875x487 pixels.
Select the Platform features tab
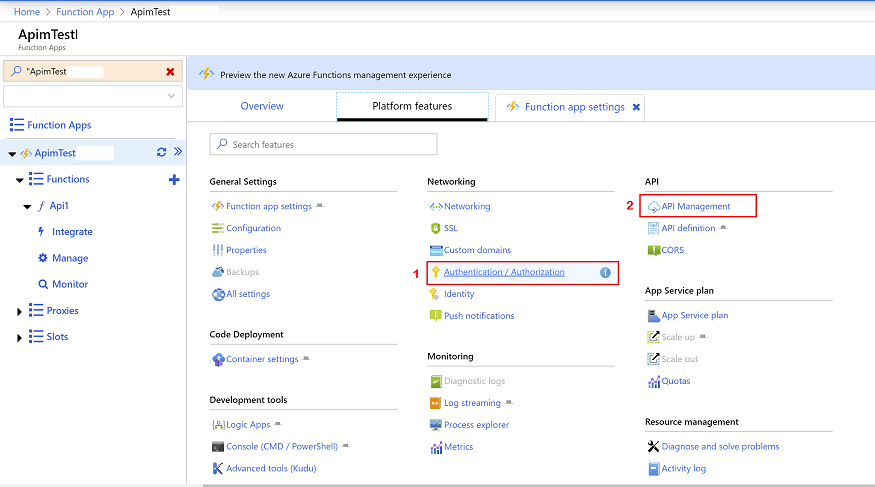tap(412, 106)
